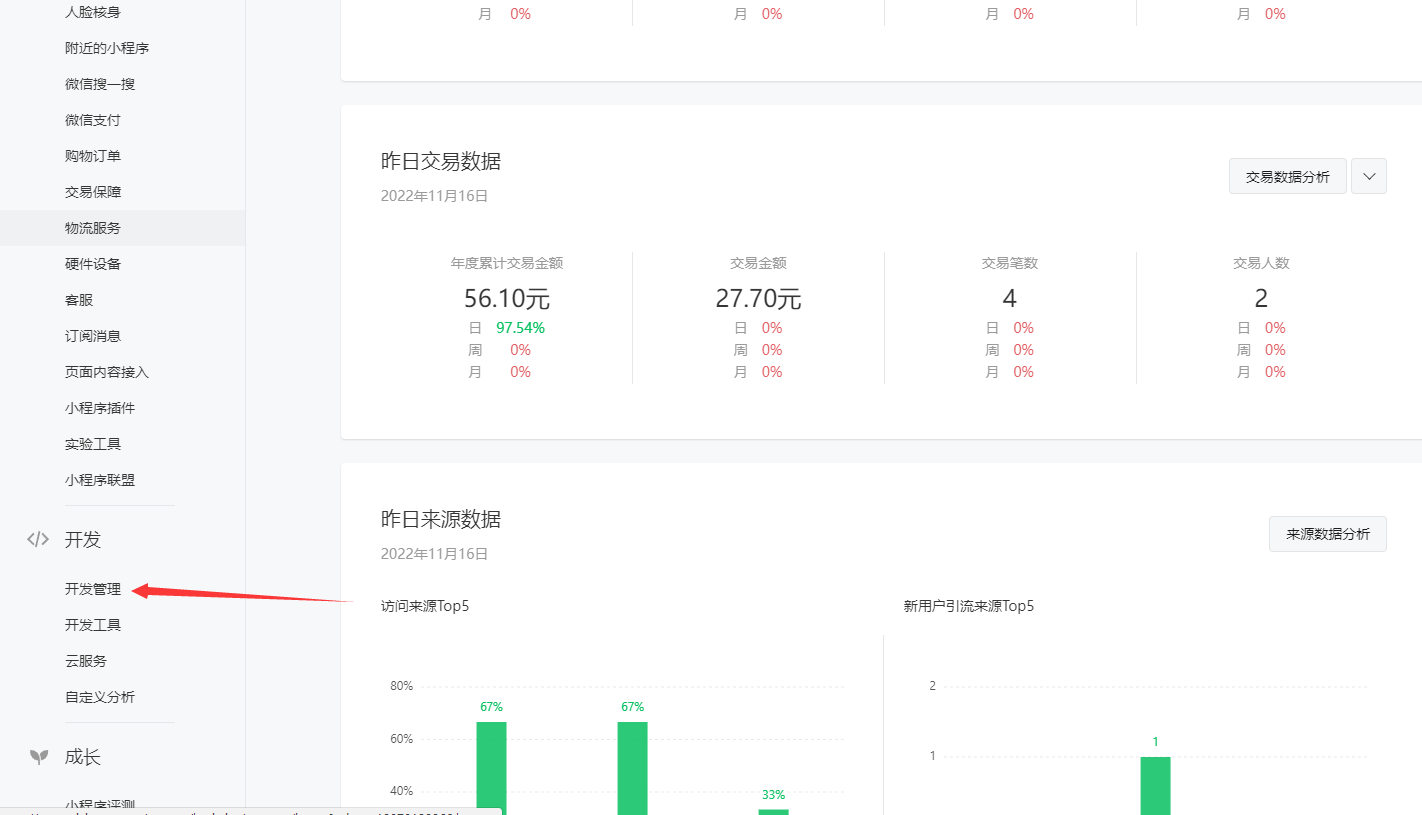Open the 交易数据分析 button
Viewport: 1422px width, 815px height.
pos(1287,176)
